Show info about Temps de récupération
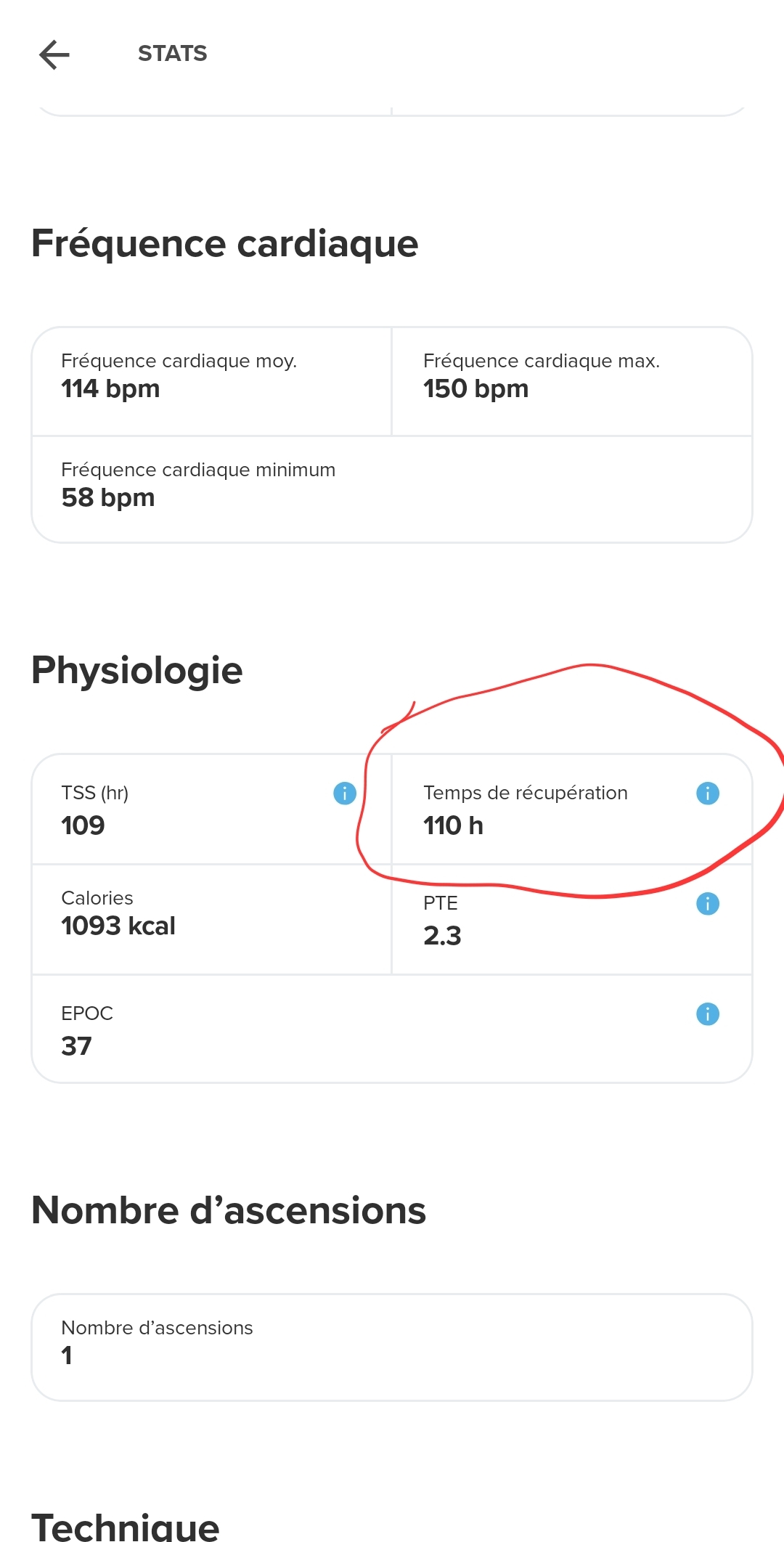The width and height of the screenshot is (784, 1542). (708, 794)
